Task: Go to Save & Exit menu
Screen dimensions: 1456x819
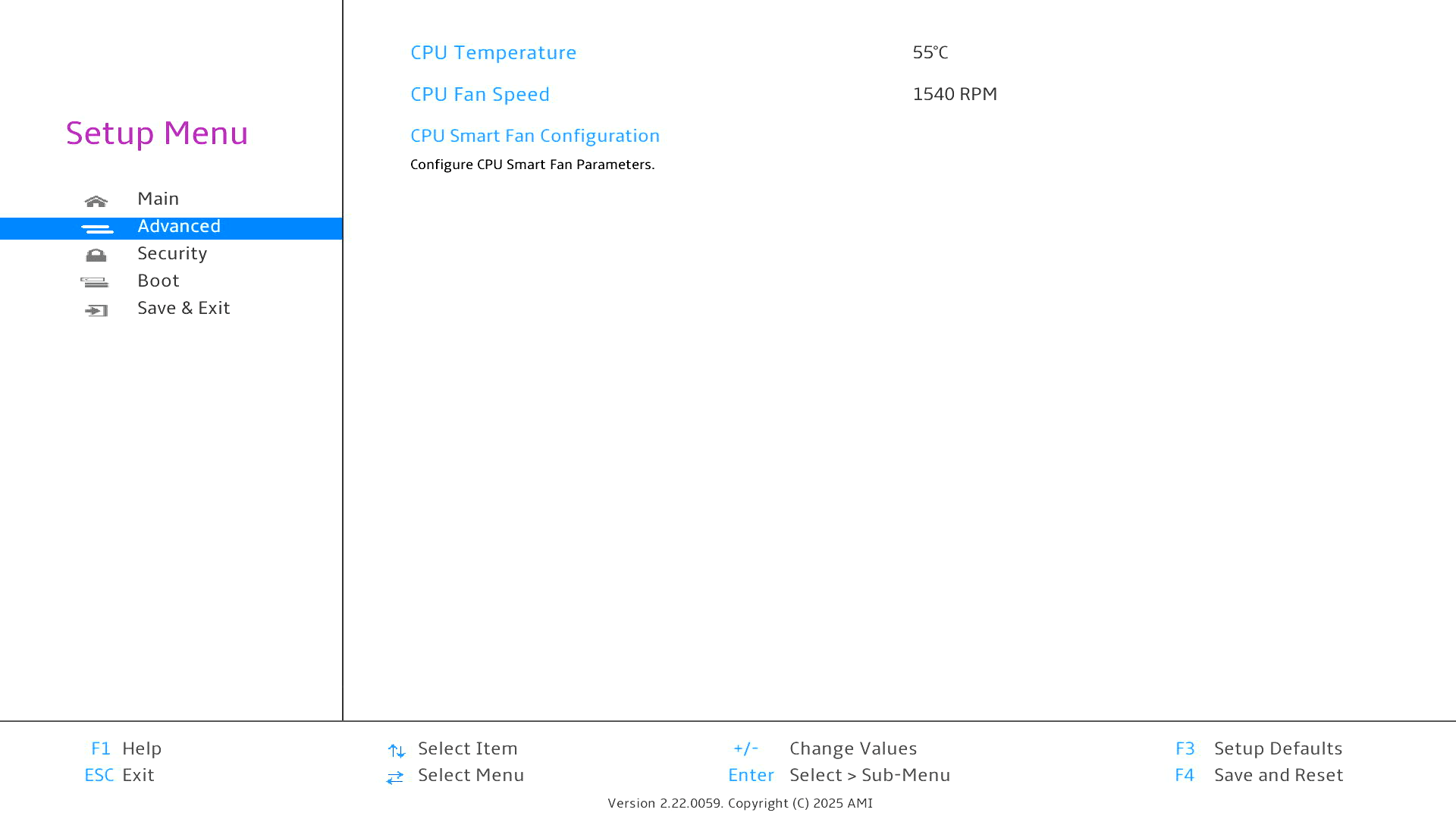Action: [184, 308]
